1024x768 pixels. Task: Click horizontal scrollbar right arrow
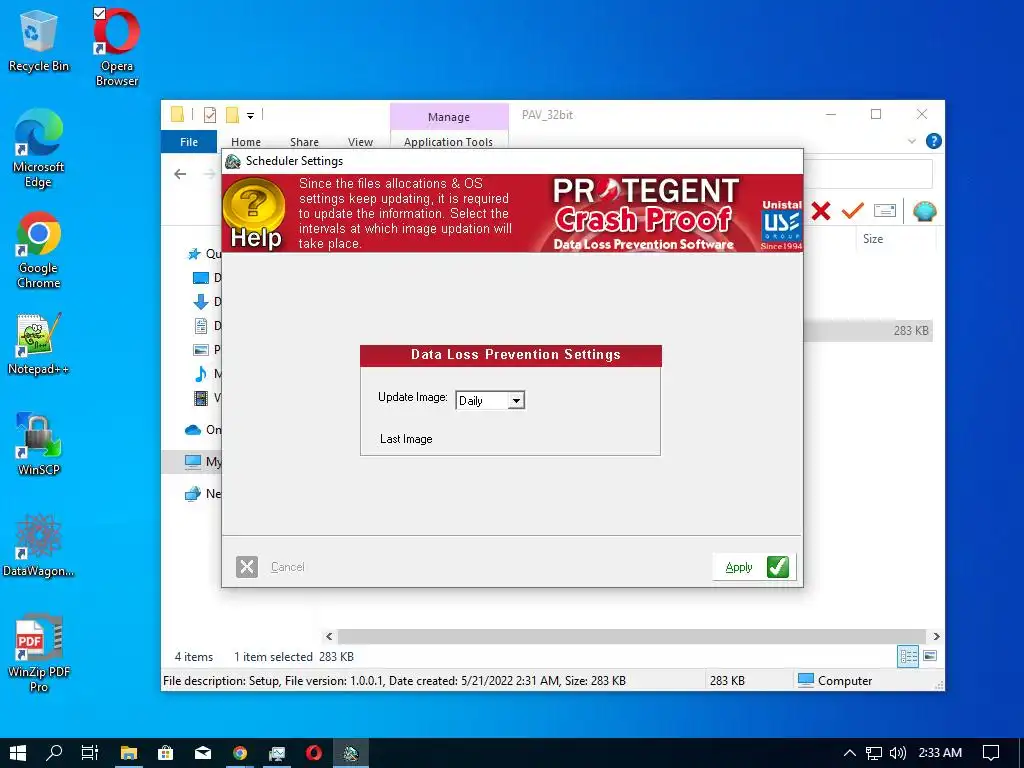[x=936, y=636]
